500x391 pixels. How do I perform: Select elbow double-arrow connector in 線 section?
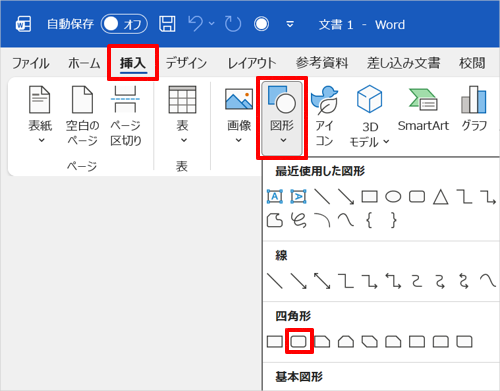coord(393,281)
